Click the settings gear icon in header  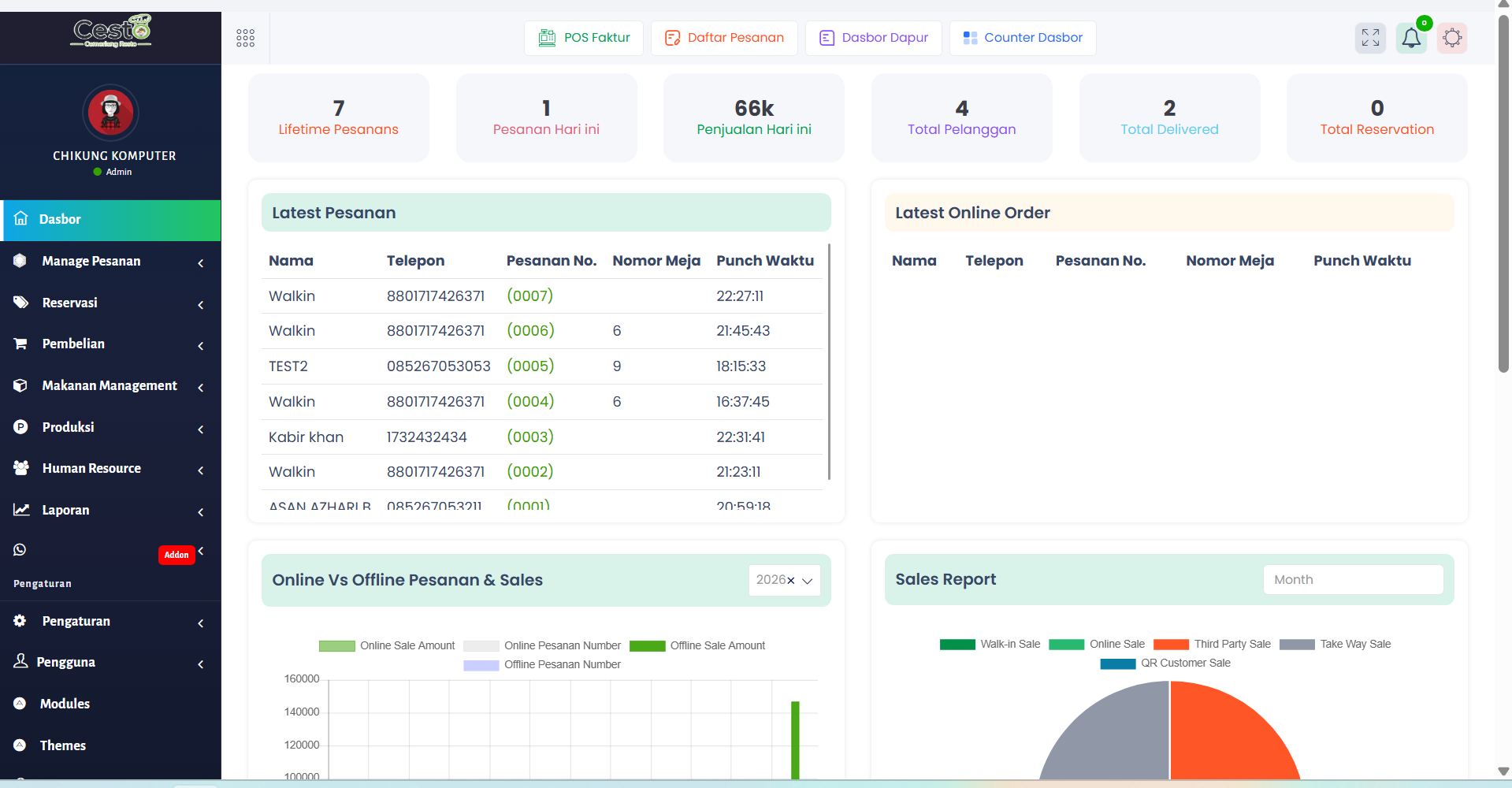pyautogui.click(x=1452, y=38)
